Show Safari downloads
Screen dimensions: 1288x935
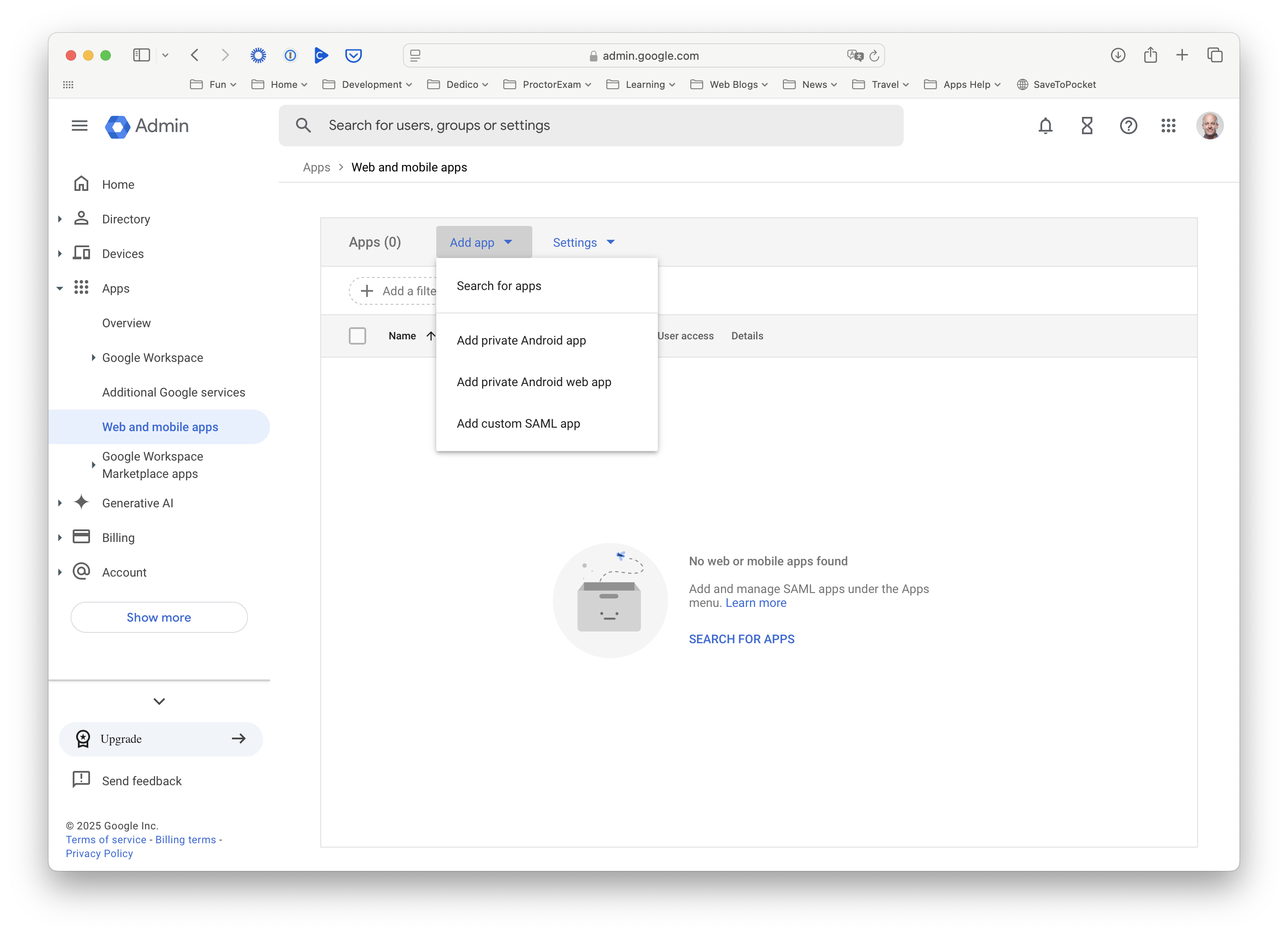tap(1117, 55)
